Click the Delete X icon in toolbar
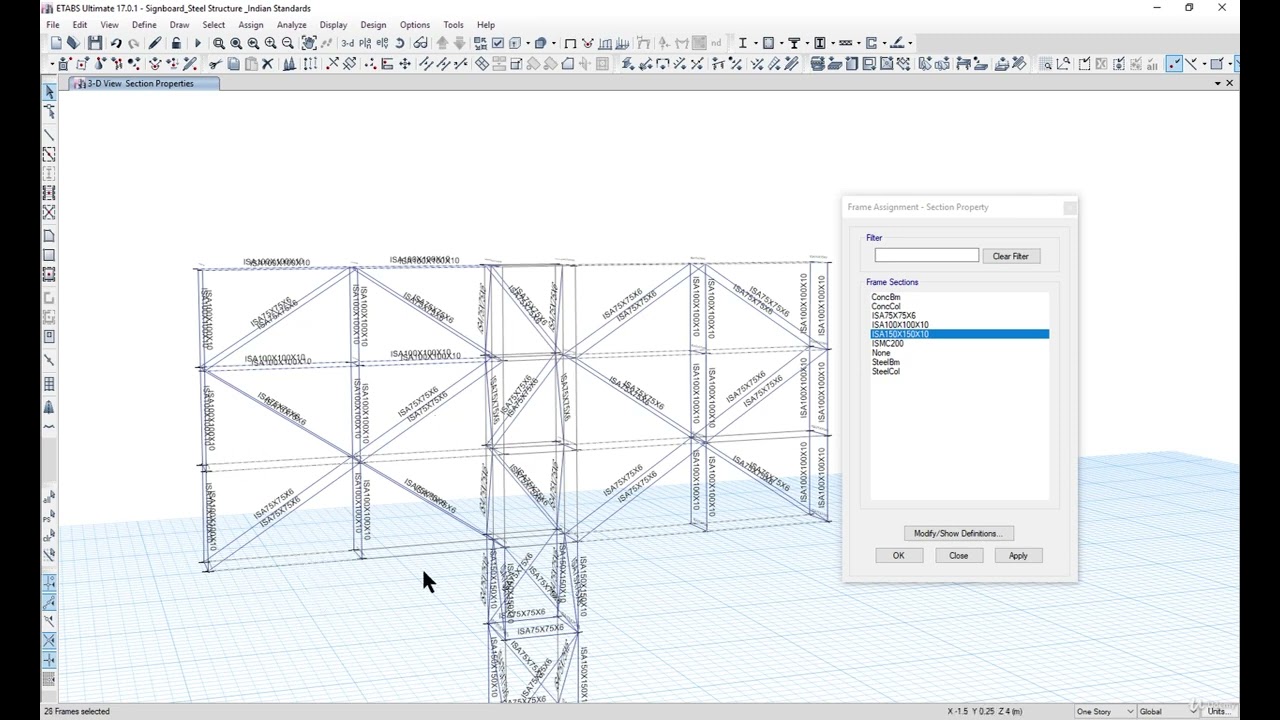This screenshot has width=1280, height=720. pos(267,64)
